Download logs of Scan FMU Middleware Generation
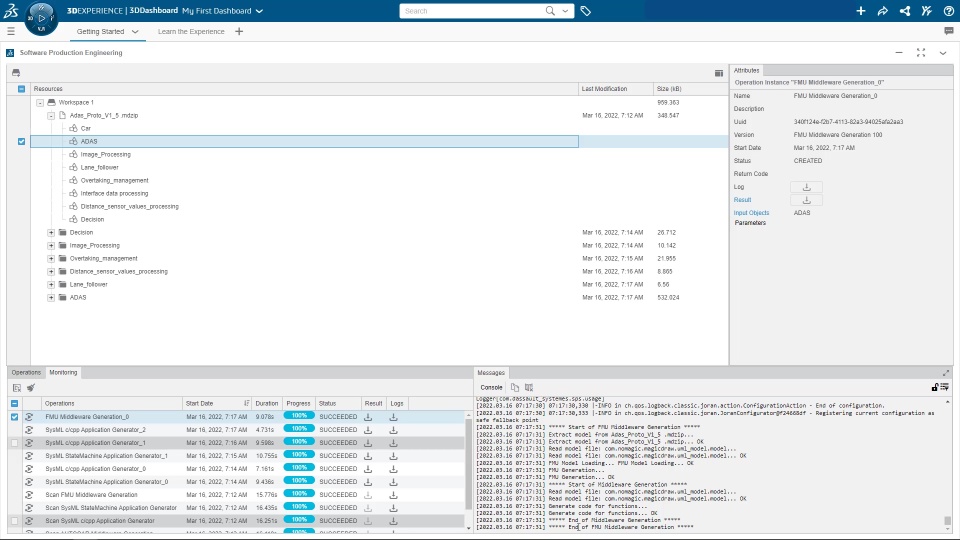The image size is (960, 540). pos(393,494)
